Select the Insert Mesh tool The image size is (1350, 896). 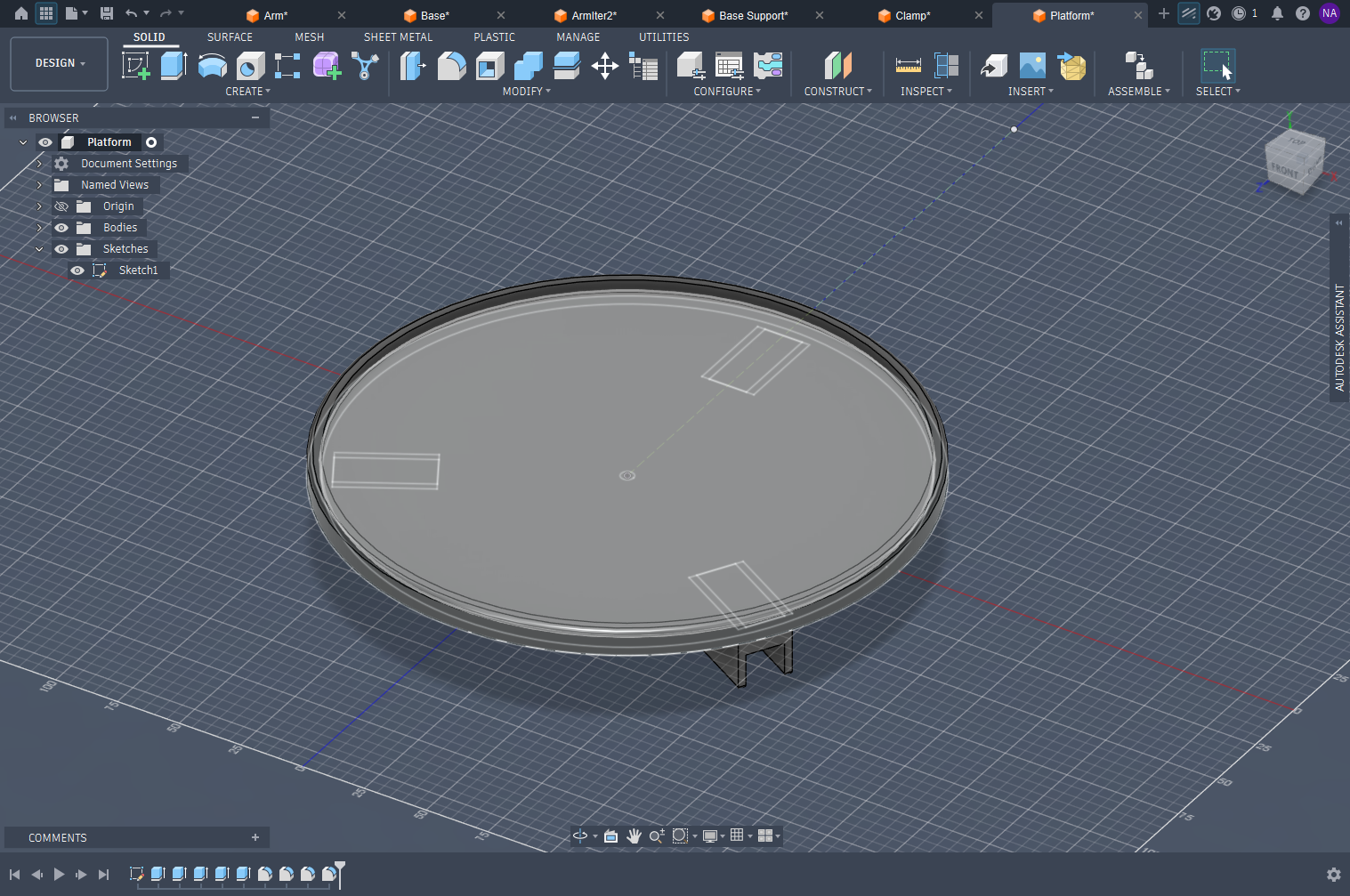pyautogui.click(x=1071, y=66)
